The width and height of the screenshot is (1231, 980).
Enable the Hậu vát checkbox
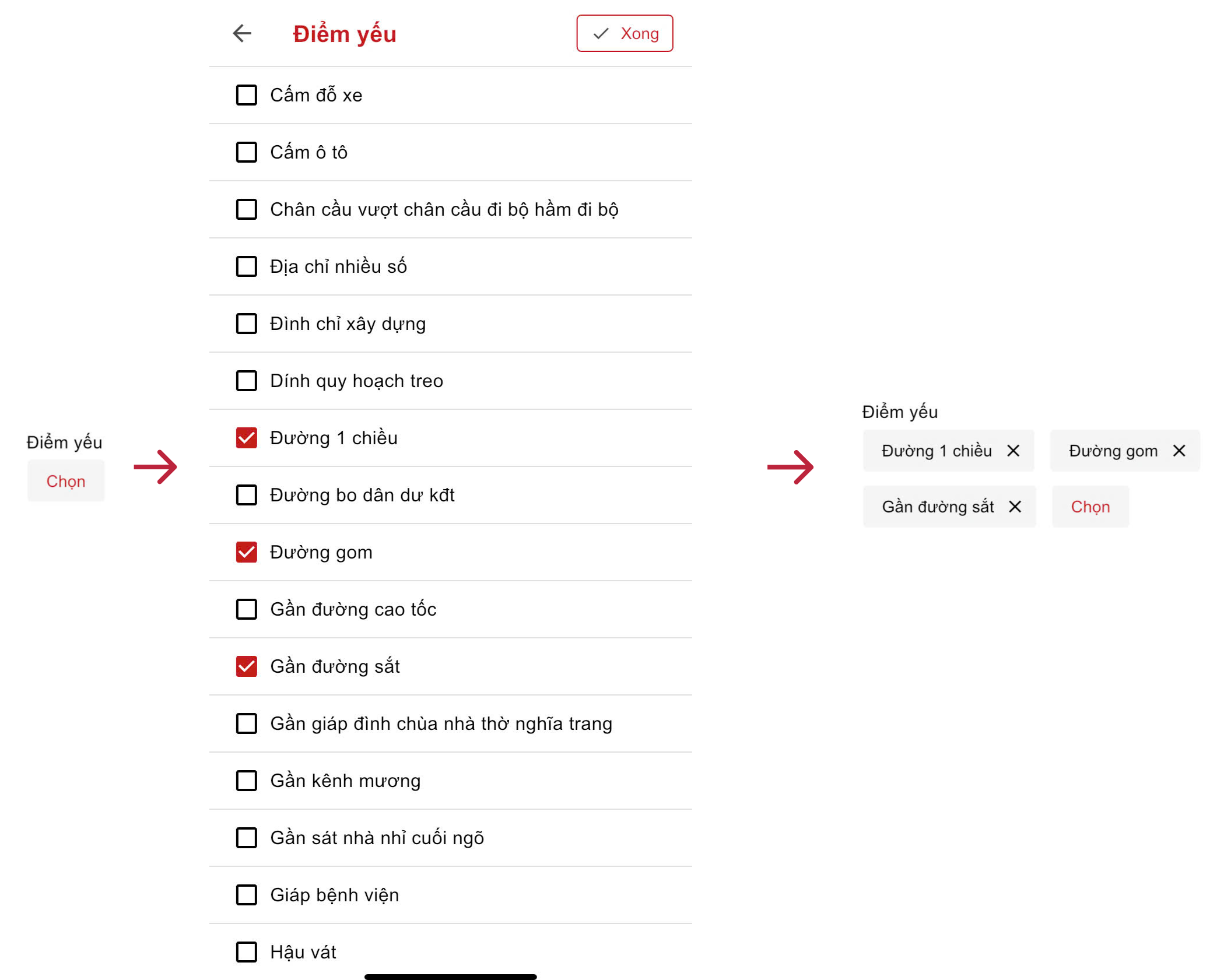click(x=246, y=952)
